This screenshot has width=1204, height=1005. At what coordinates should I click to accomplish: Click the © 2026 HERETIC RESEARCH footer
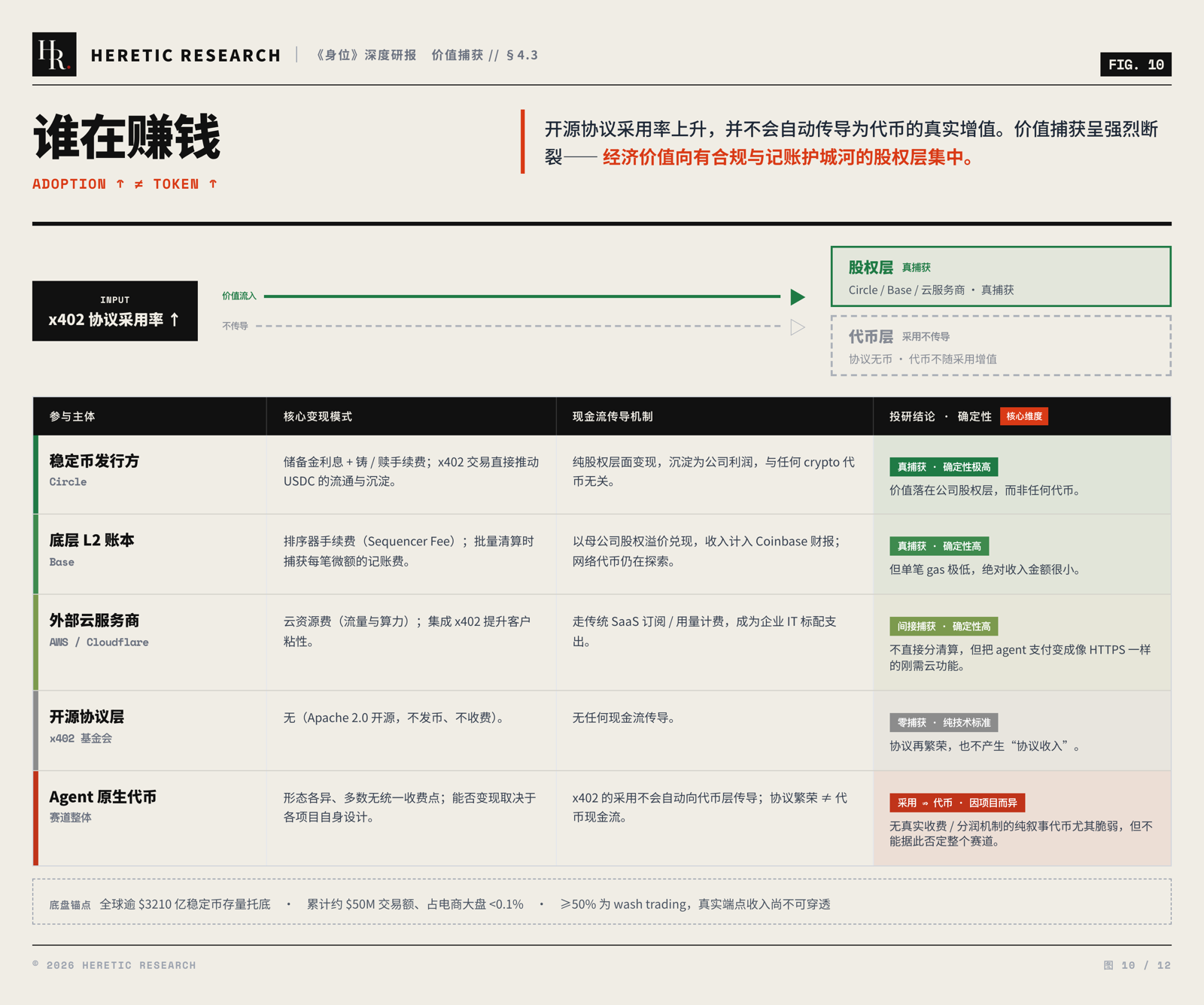point(114,965)
